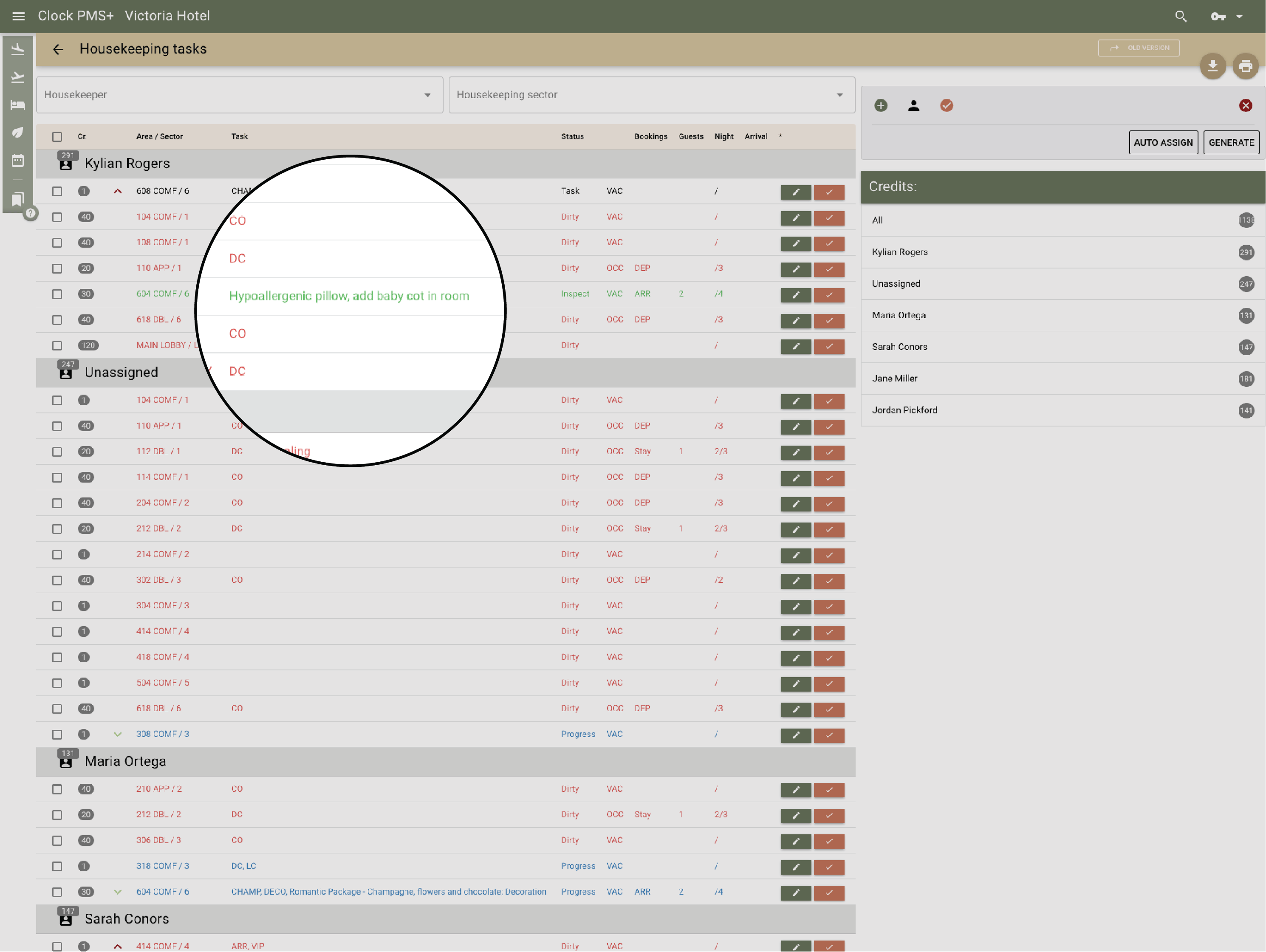The width and height of the screenshot is (1266, 952).
Task: Click the assign person icon
Action: (x=913, y=105)
